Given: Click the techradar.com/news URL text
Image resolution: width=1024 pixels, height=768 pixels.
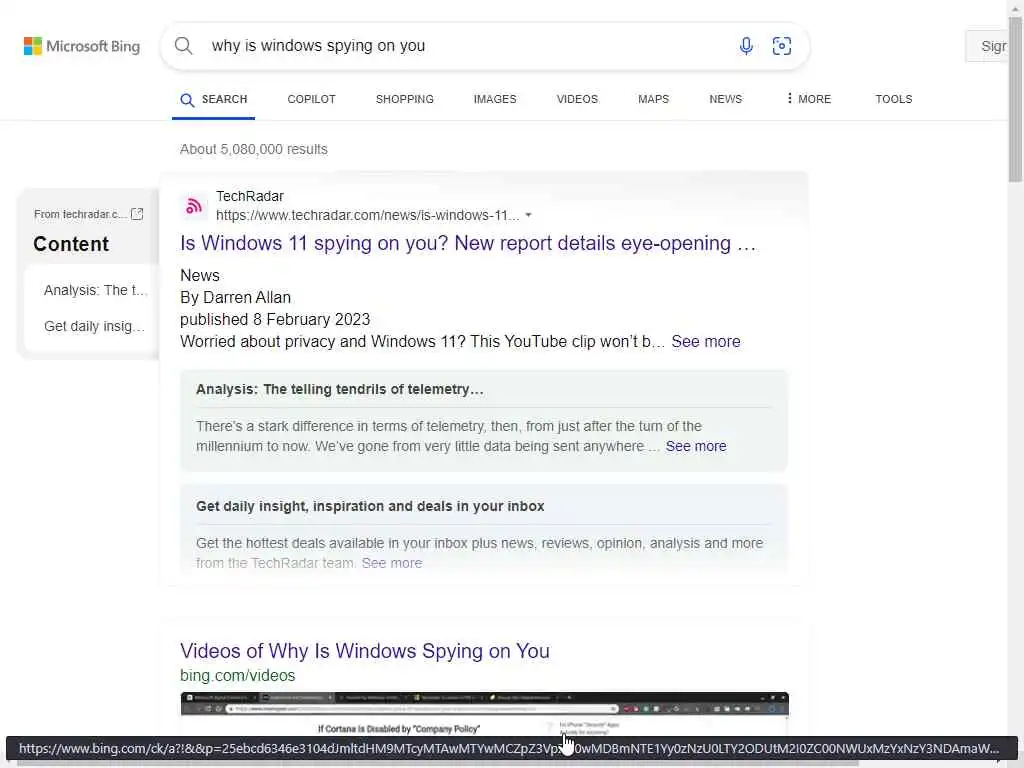Looking at the screenshot, I should click(368, 216).
